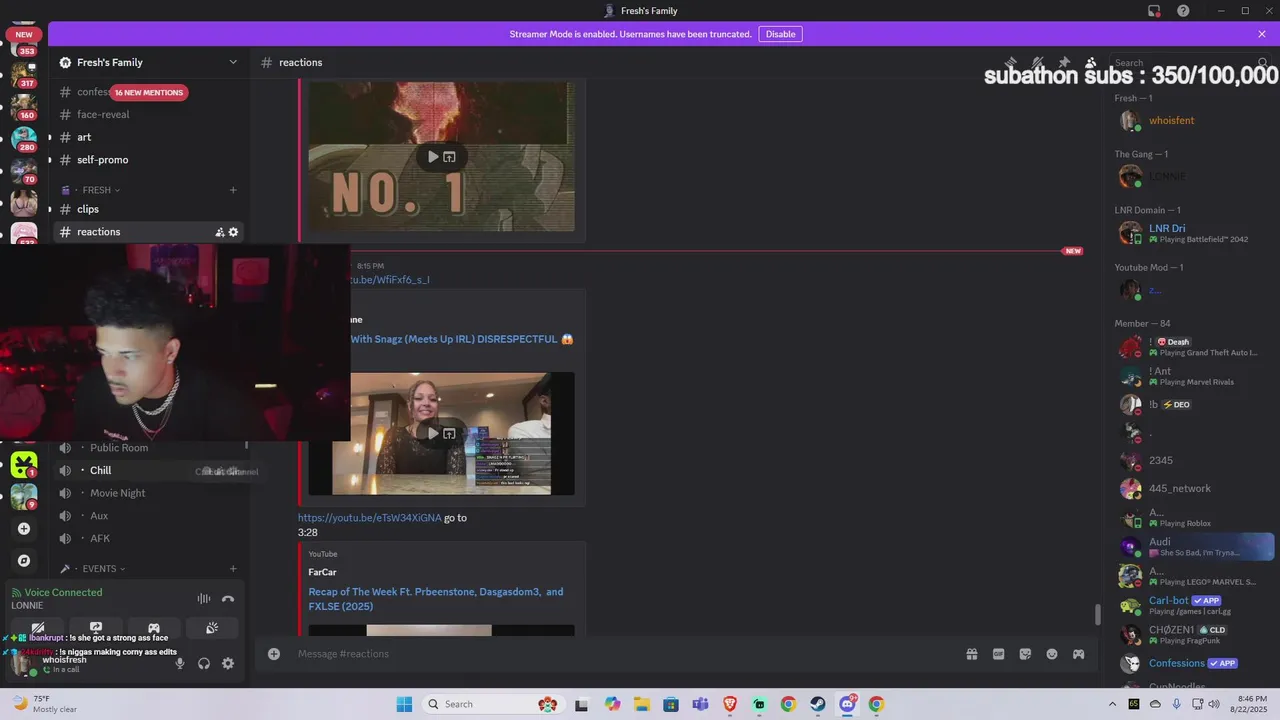The image size is (1280, 720).
Task: Open attachment plus button in message bar
Action: point(273,654)
